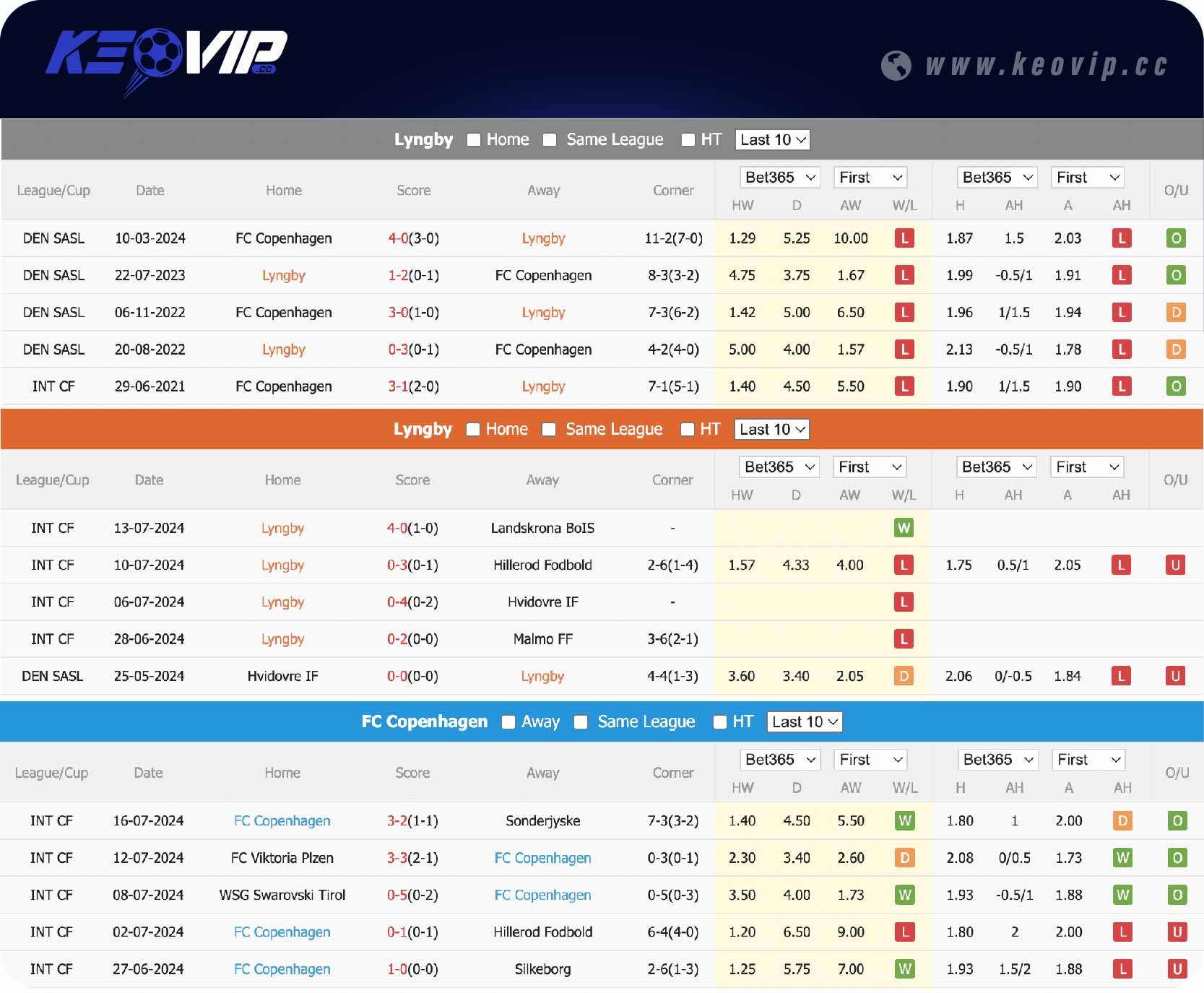Expand first Bet365 dropdown in FC Copenhagen section
Viewport: 1204px width, 993px height.
click(x=779, y=760)
